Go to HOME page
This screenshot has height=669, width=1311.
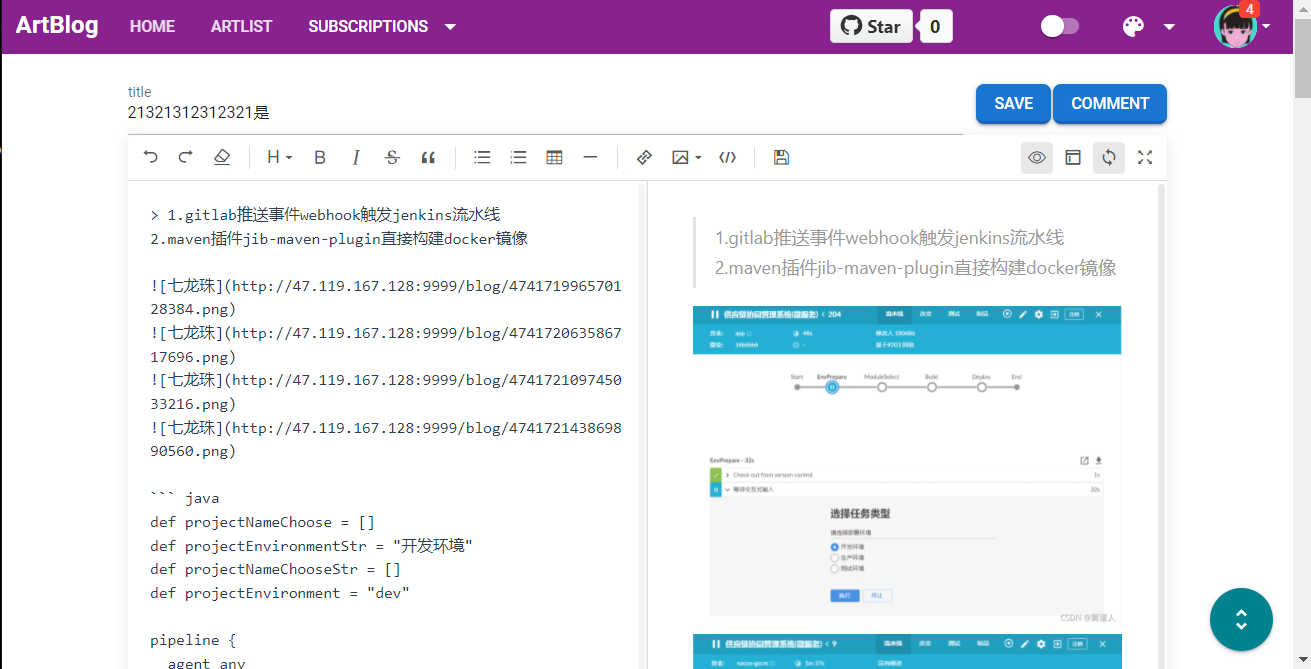(x=152, y=26)
